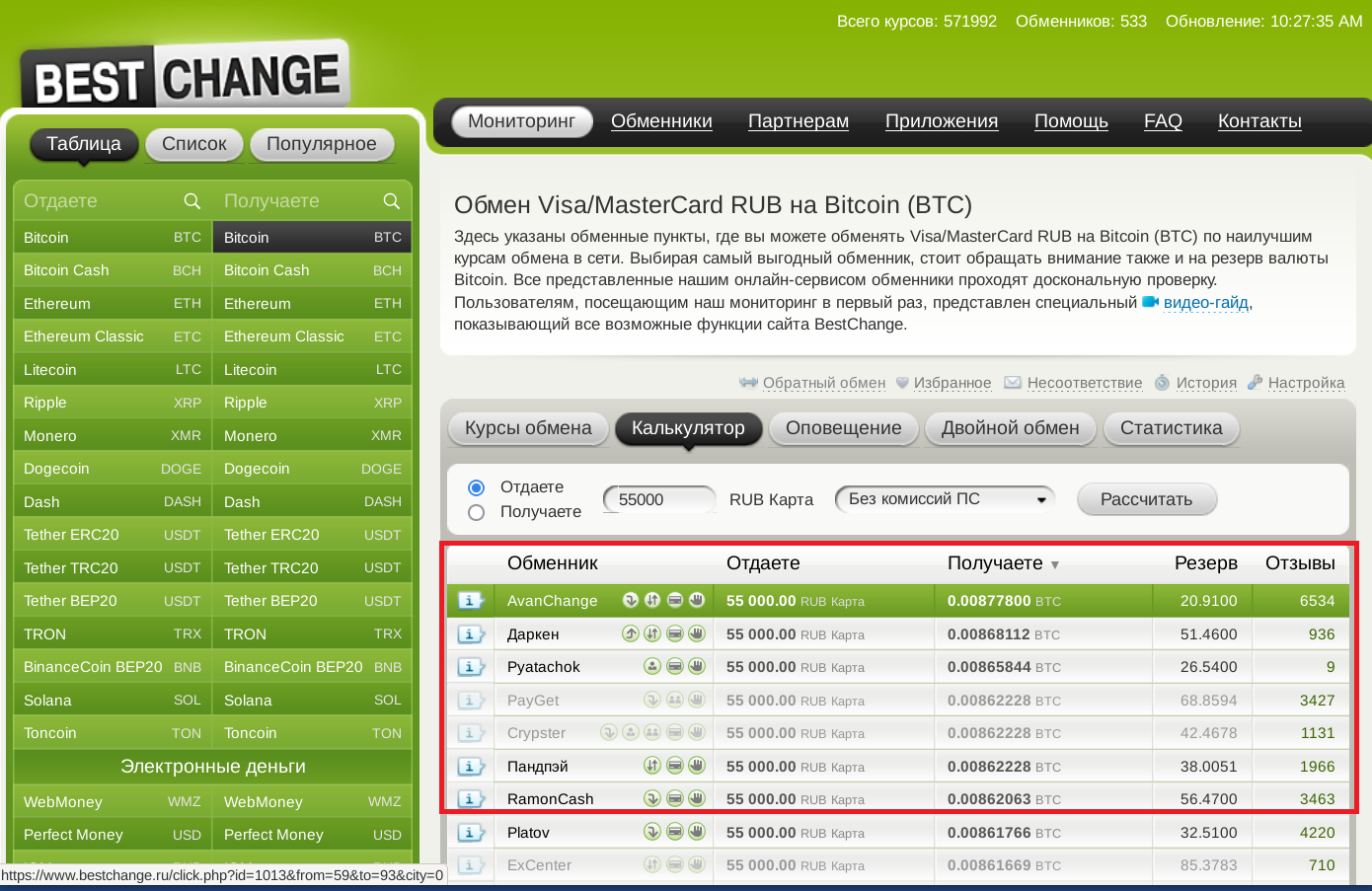The width and height of the screenshot is (1372, 891).
Task: Open Партнерам in the top navigation
Action: coord(799,121)
